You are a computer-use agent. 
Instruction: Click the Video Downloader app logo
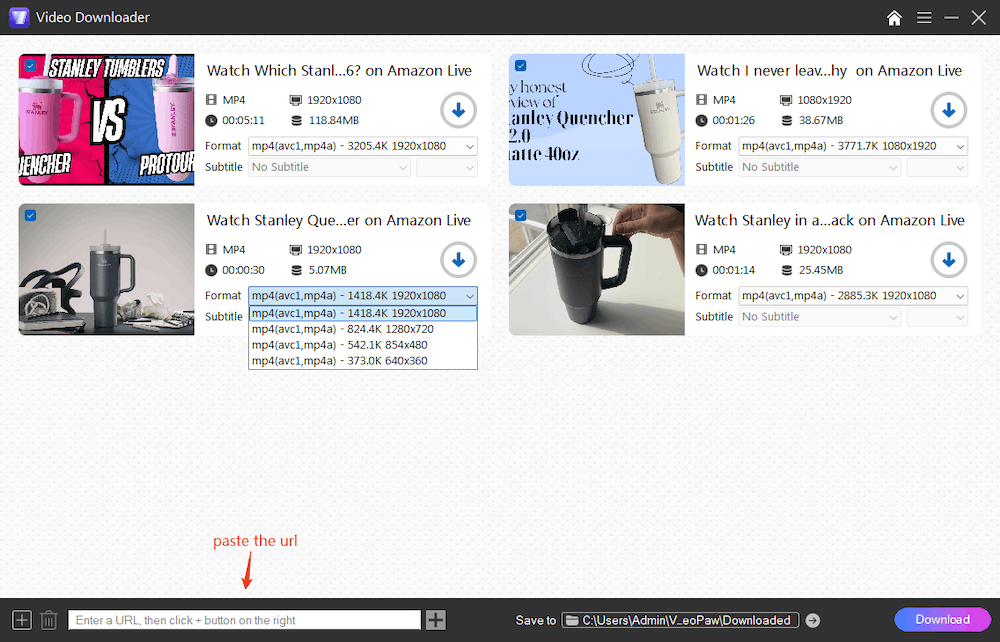click(18, 17)
